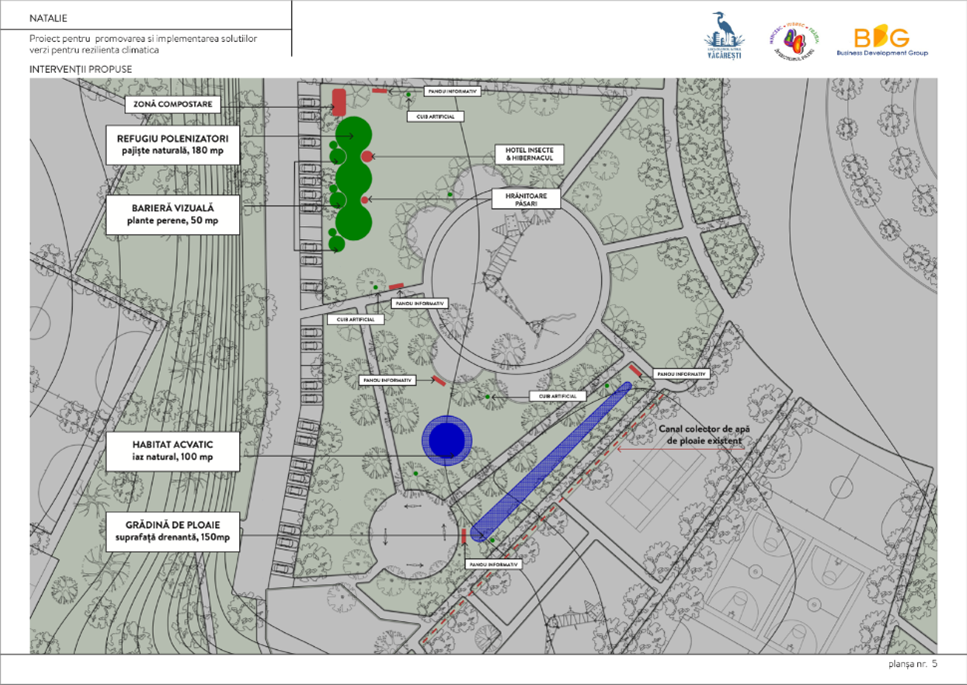Click the red insect hotel circle marker
Screen dimensions: 967x685
367,157
